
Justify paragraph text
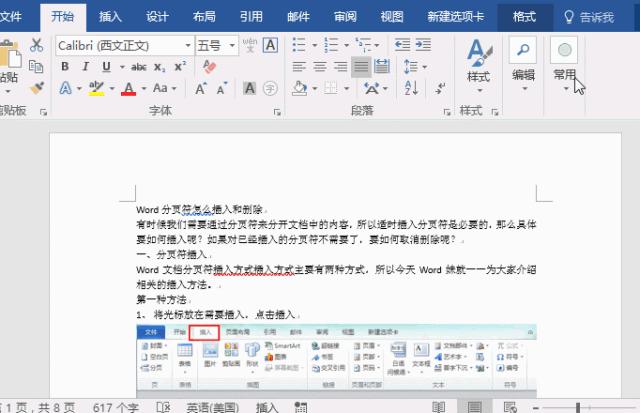coord(361,67)
